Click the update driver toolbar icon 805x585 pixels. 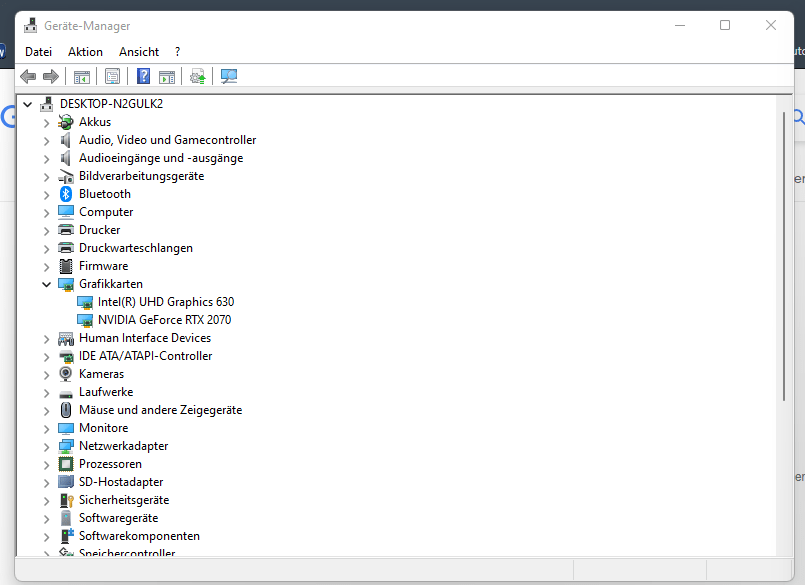(x=198, y=77)
